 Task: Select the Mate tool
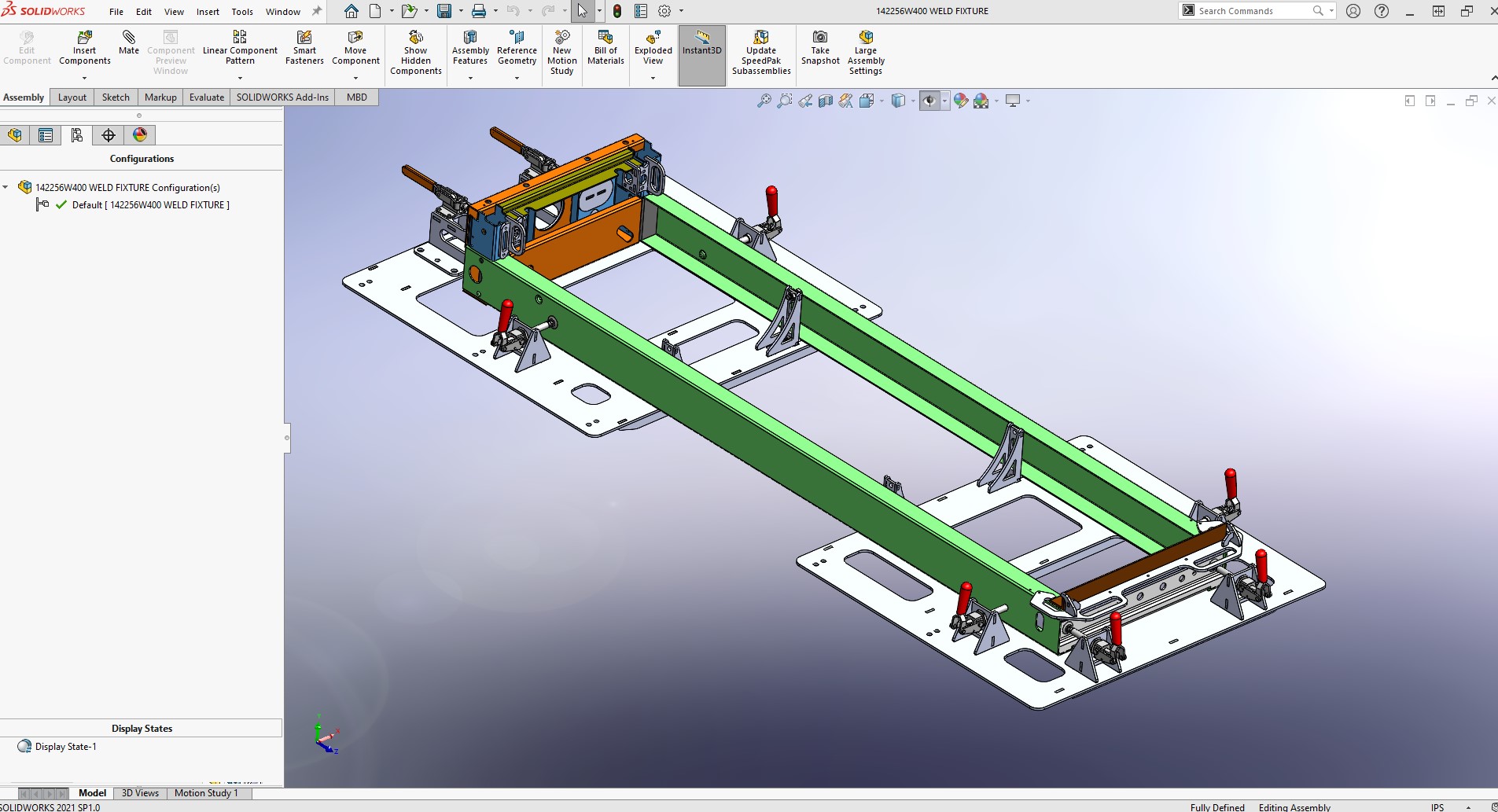(x=128, y=42)
